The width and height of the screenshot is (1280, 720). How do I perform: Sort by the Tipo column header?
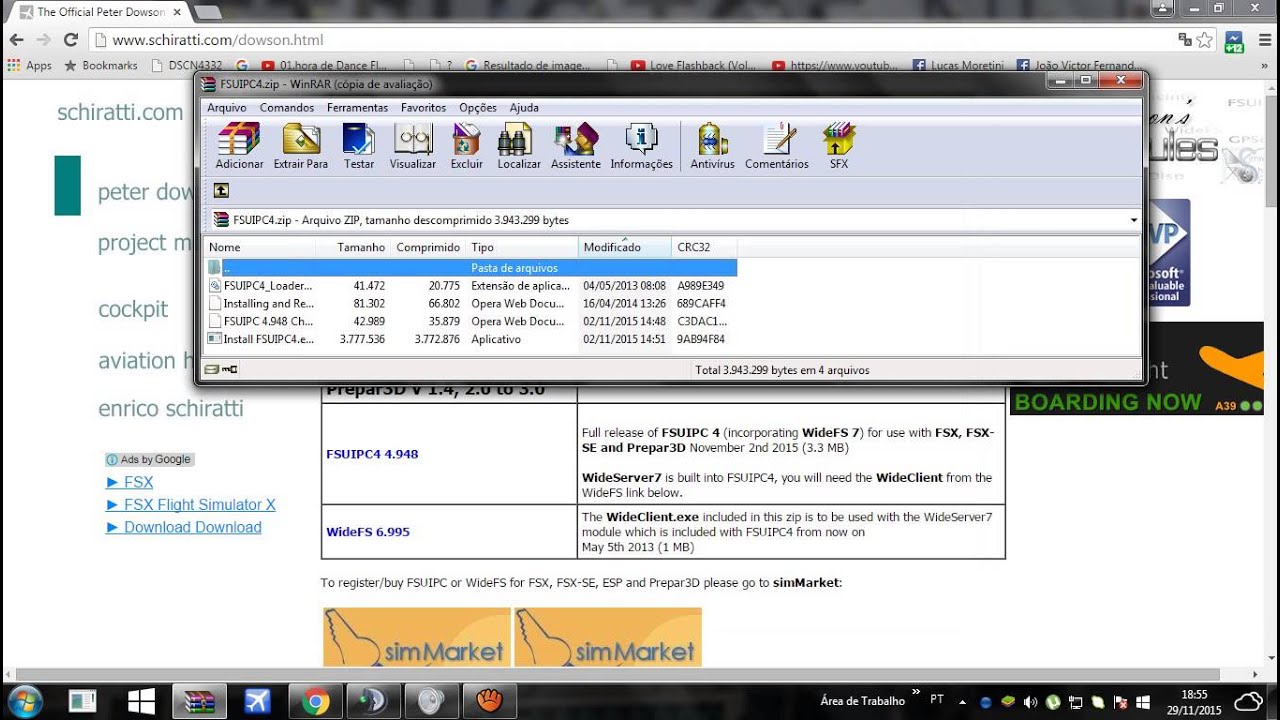522,247
